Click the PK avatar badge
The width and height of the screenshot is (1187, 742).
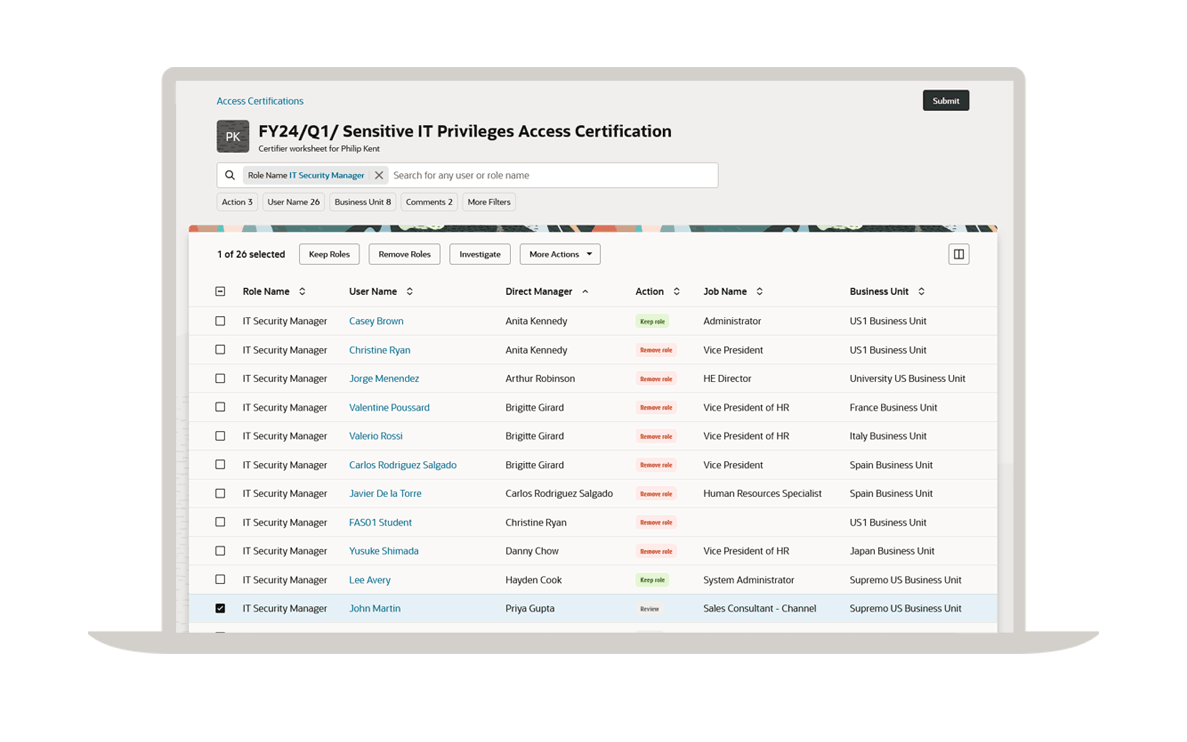click(x=233, y=136)
